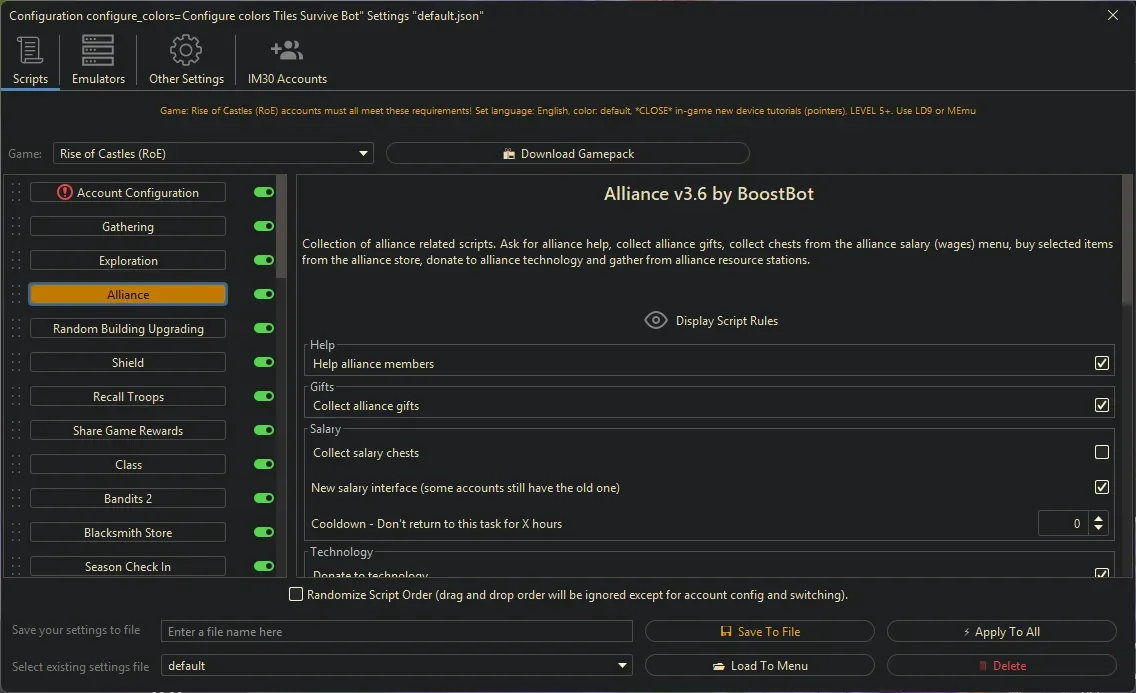This screenshot has width=1136, height=693.
Task: Click the Cooldown hours number field
Action: [x=1063, y=524]
